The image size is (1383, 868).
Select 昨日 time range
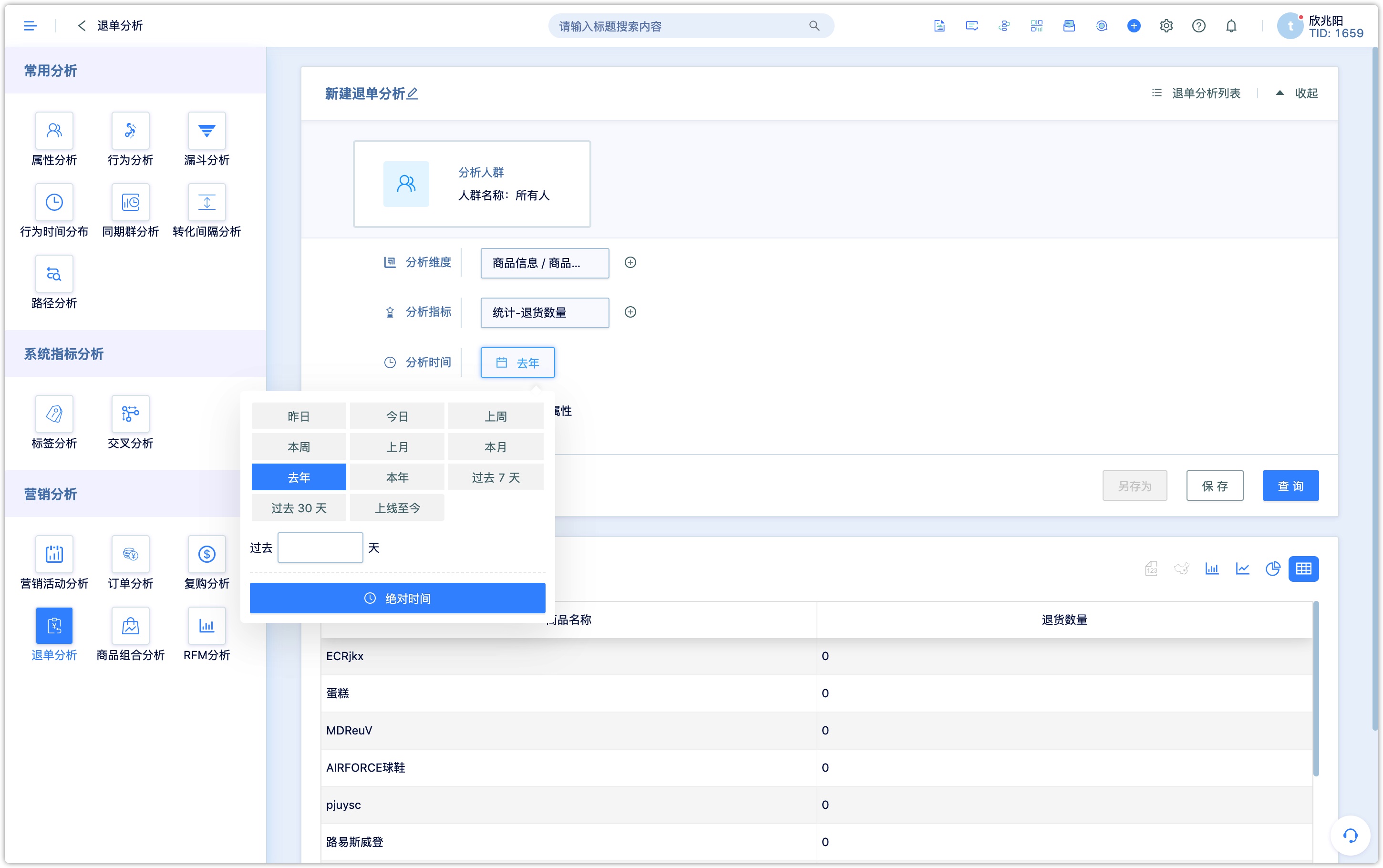pyautogui.click(x=299, y=416)
